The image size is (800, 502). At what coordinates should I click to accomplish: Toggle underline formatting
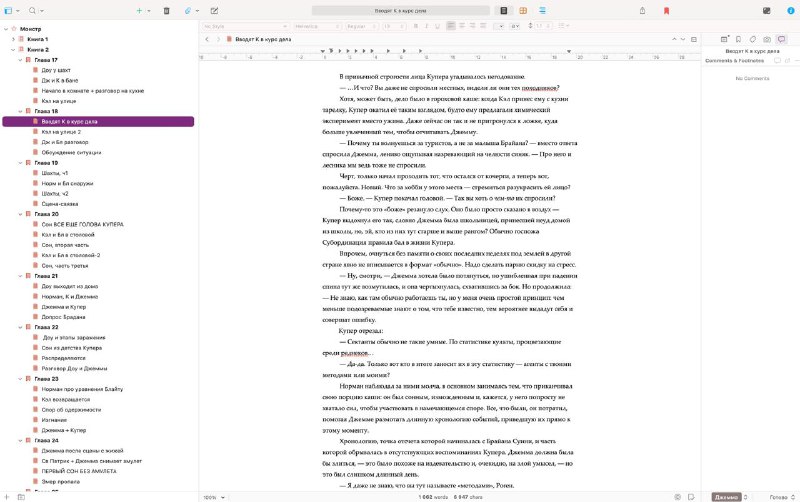437,26
